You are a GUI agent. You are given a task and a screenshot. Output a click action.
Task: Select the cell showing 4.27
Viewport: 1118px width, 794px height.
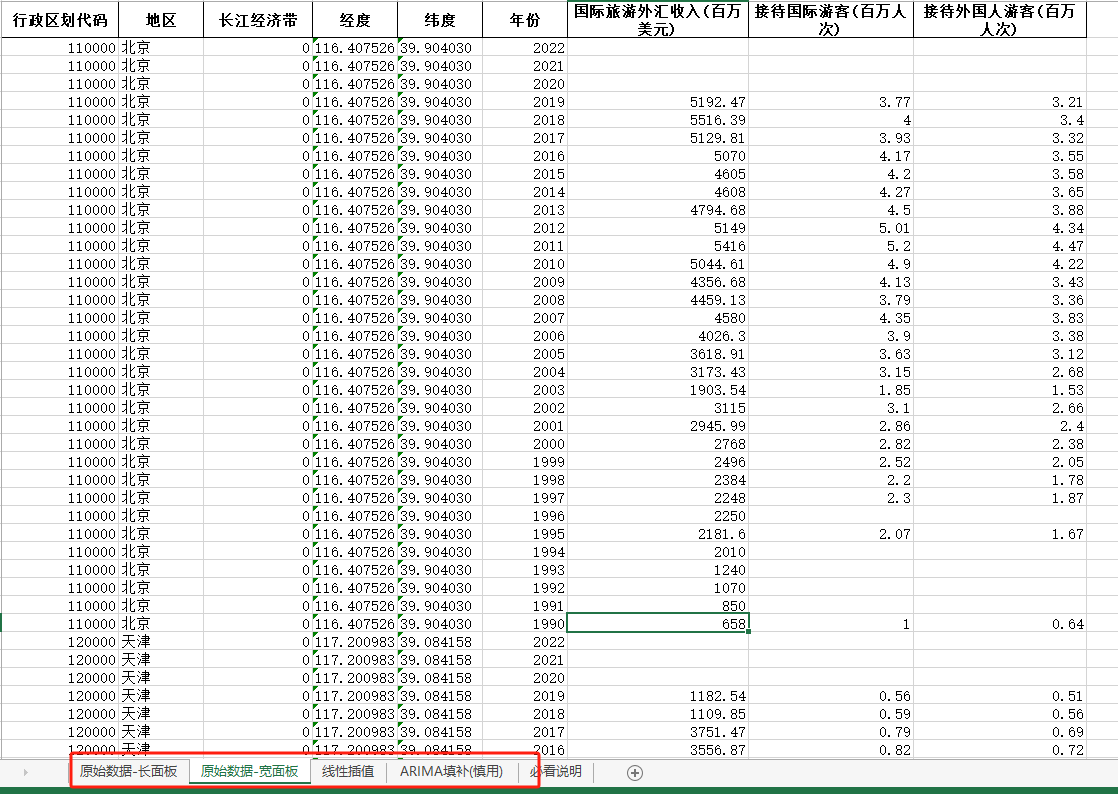831,192
